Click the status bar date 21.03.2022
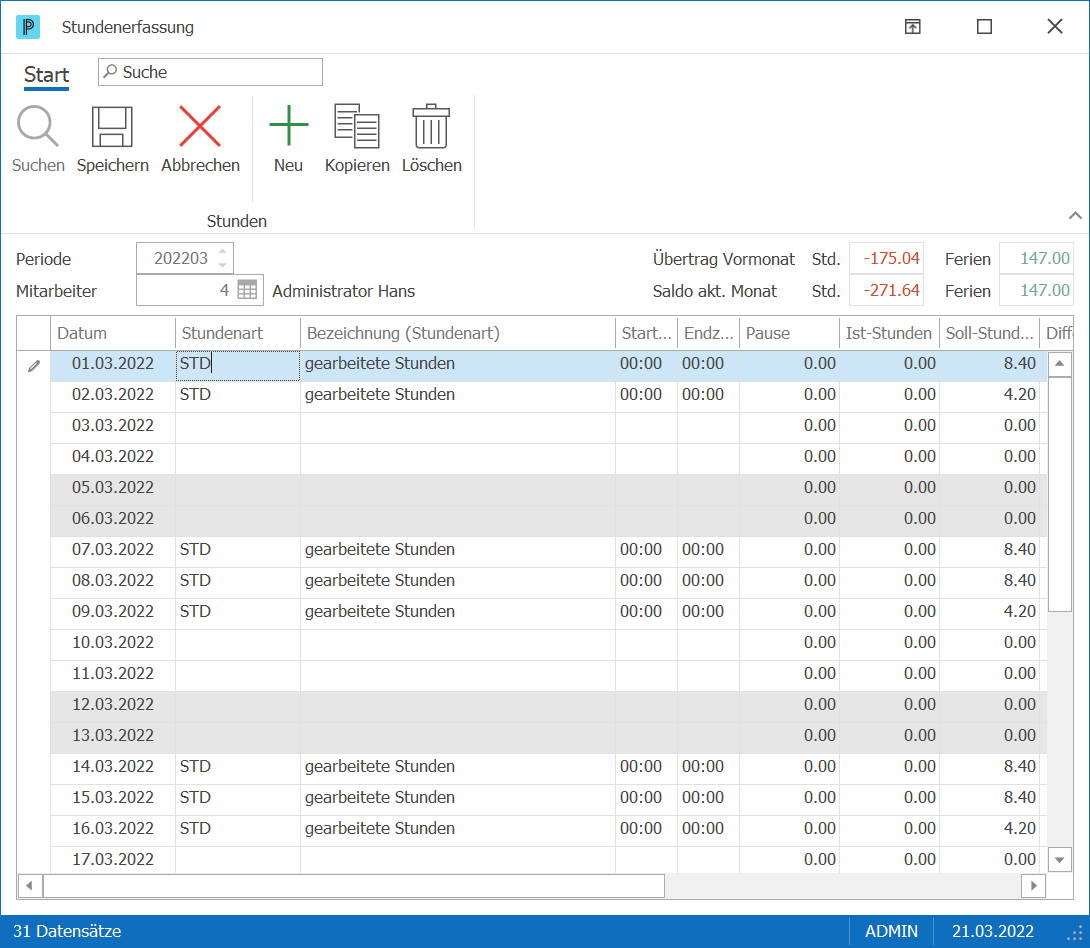 (993, 931)
